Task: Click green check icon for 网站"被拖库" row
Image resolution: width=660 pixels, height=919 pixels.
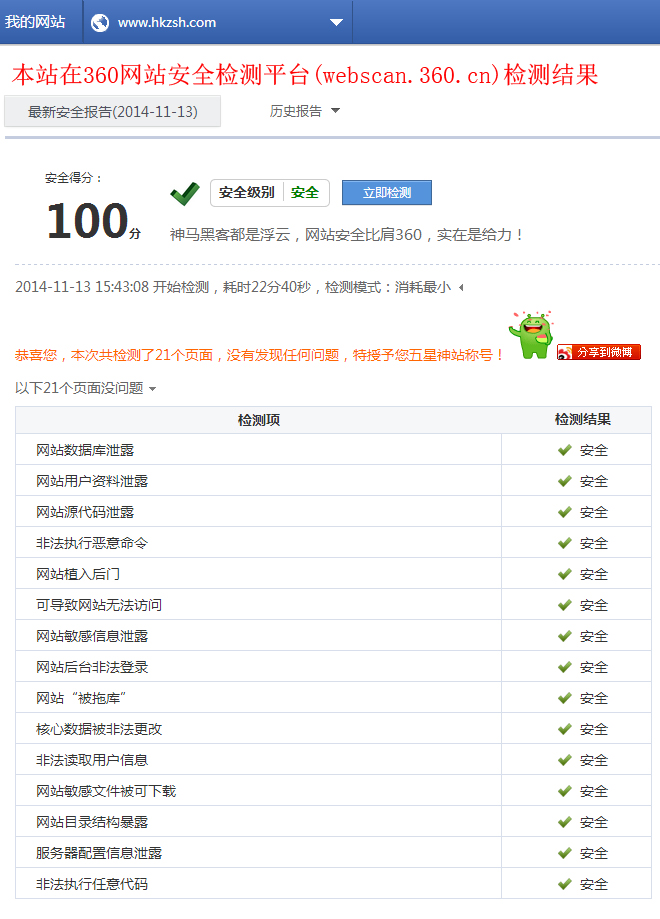Action: pyautogui.click(x=565, y=698)
